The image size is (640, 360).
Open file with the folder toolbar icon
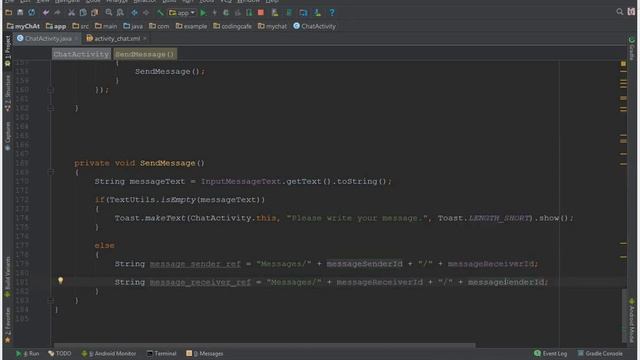click(x=8, y=13)
